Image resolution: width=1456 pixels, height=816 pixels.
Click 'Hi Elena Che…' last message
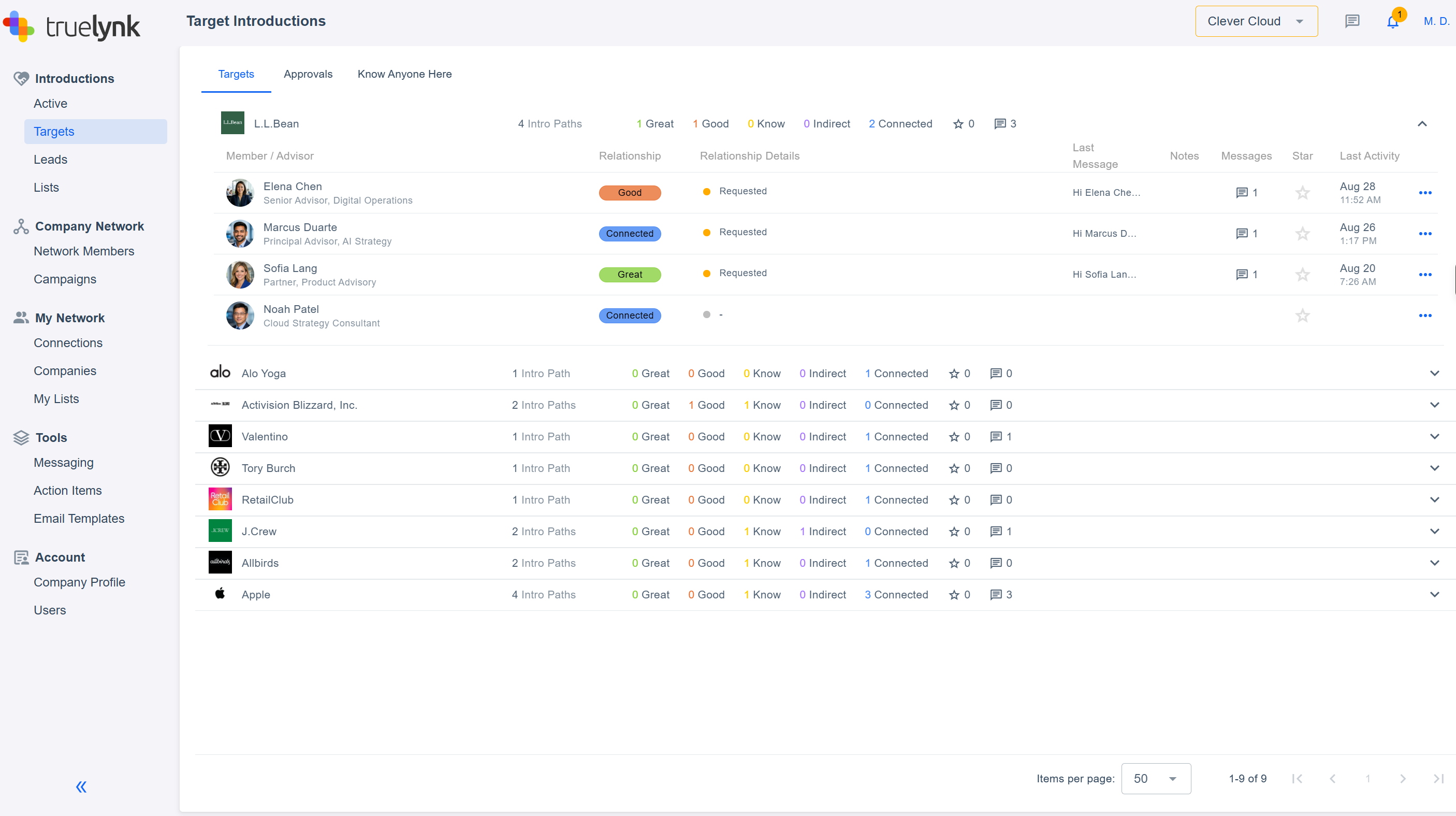tap(1106, 193)
